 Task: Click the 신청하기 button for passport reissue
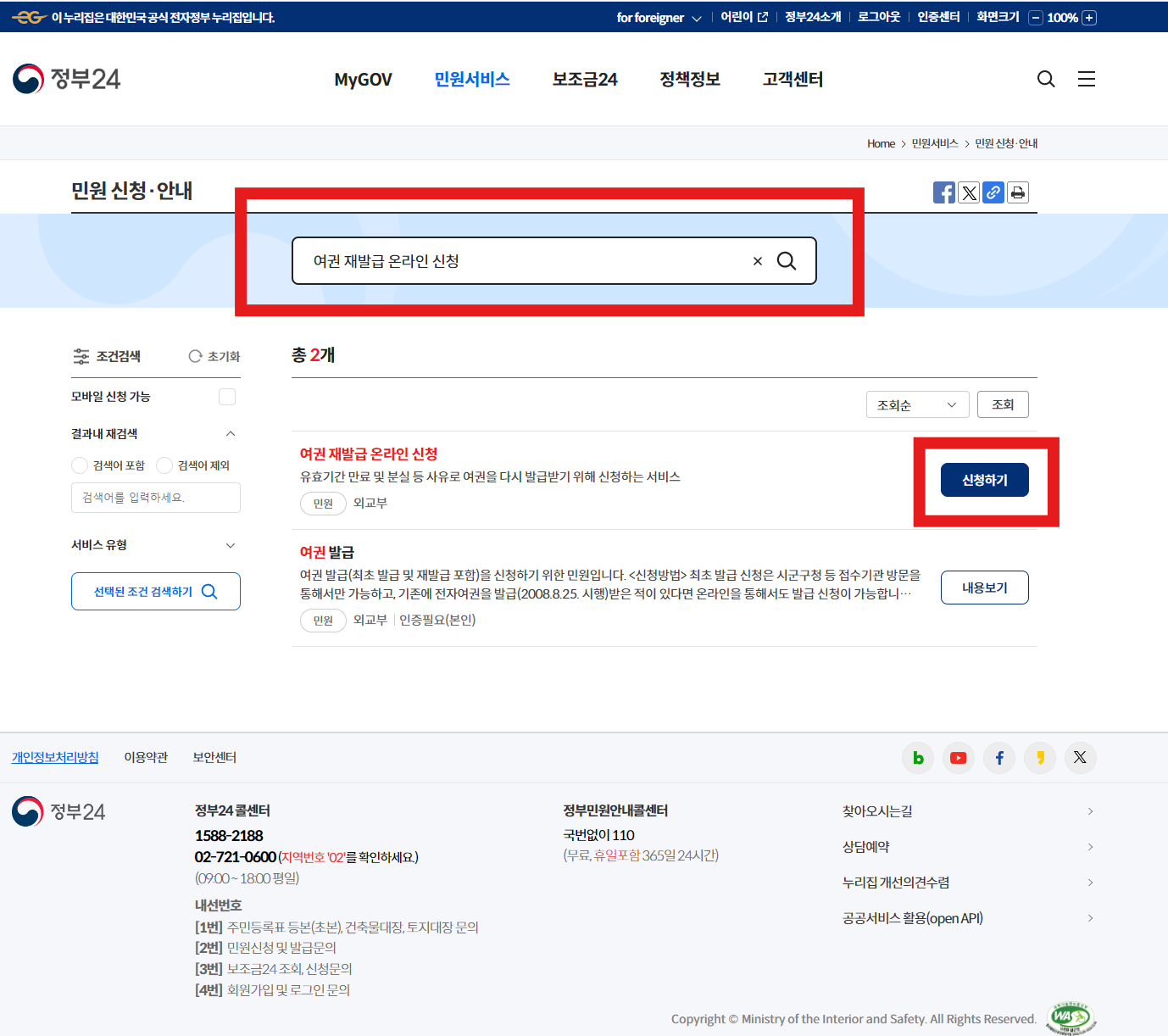coord(984,479)
